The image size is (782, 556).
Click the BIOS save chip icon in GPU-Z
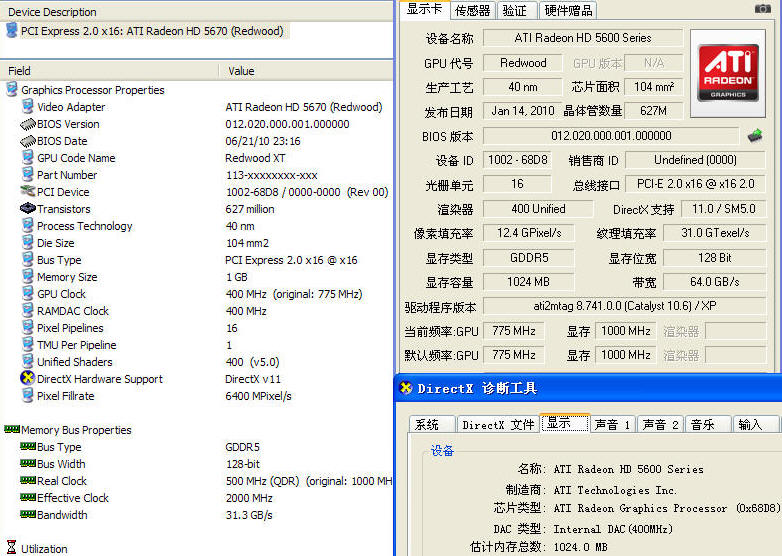[755, 136]
